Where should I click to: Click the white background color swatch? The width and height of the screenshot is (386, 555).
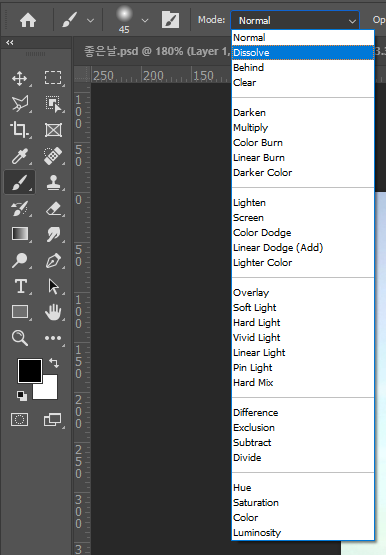50,391
